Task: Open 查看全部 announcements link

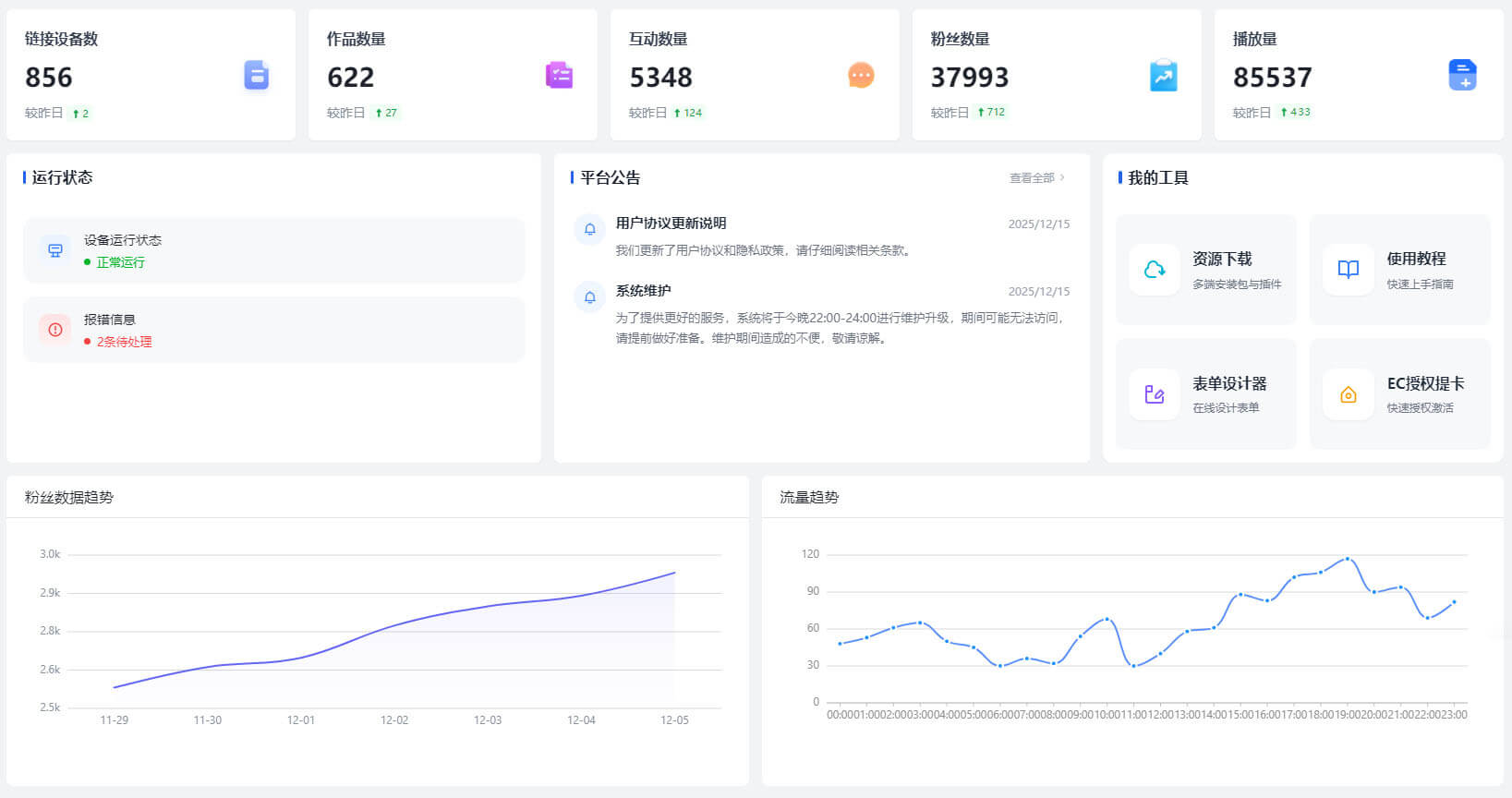Action: click(x=1031, y=178)
